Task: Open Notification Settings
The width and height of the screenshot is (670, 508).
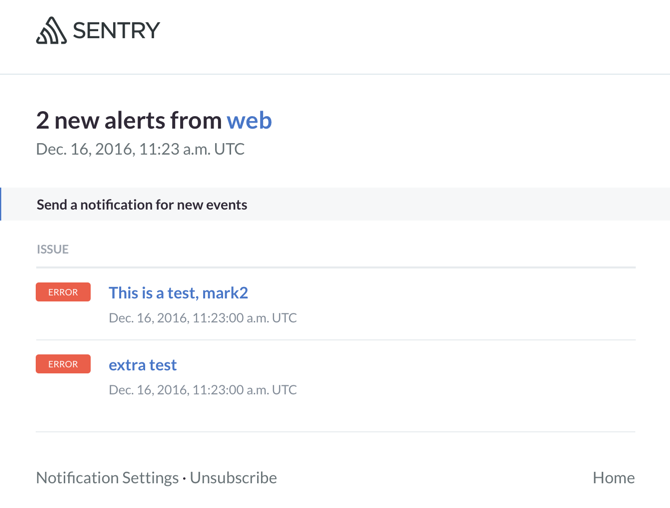Action: tap(107, 478)
